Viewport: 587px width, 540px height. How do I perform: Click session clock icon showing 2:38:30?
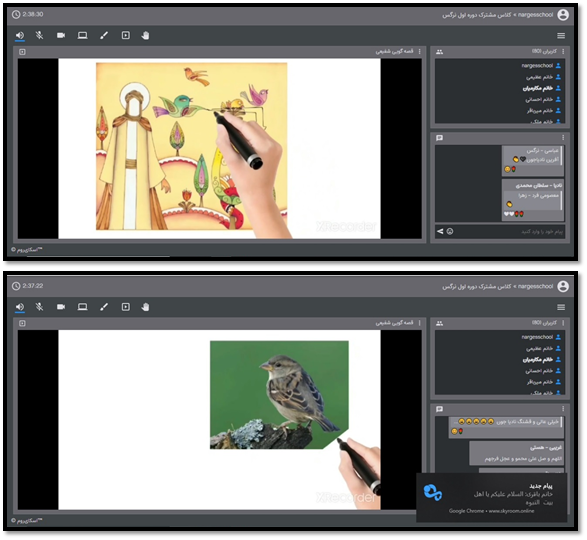[16, 14]
